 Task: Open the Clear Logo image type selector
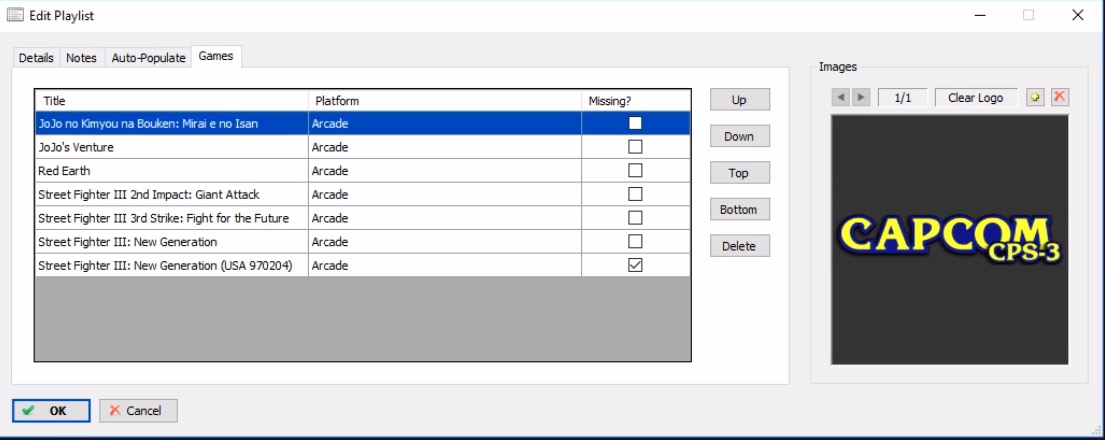pos(976,97)
